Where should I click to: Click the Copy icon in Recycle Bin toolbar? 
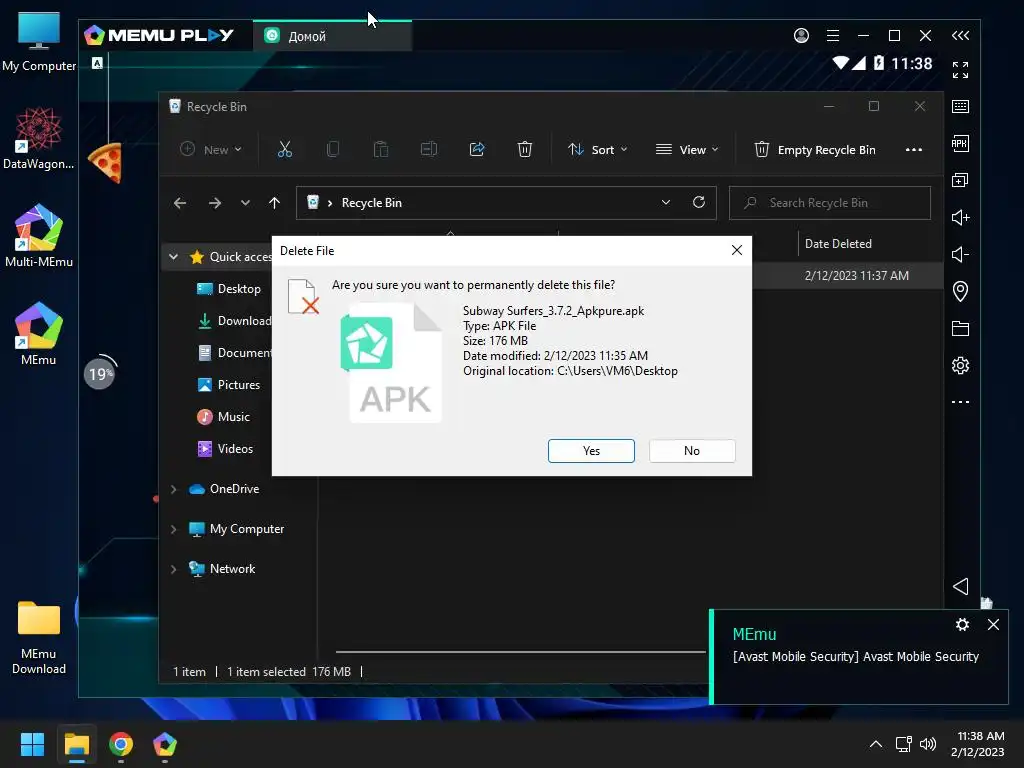(x=332, y=150)
